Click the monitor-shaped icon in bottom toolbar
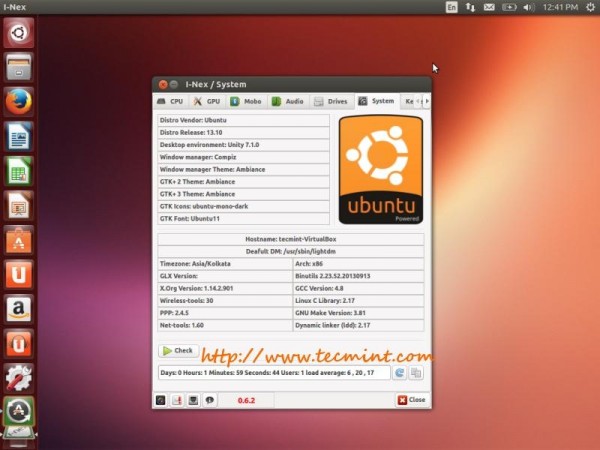The width and height of the screenshot is (600, 450). 194,400
